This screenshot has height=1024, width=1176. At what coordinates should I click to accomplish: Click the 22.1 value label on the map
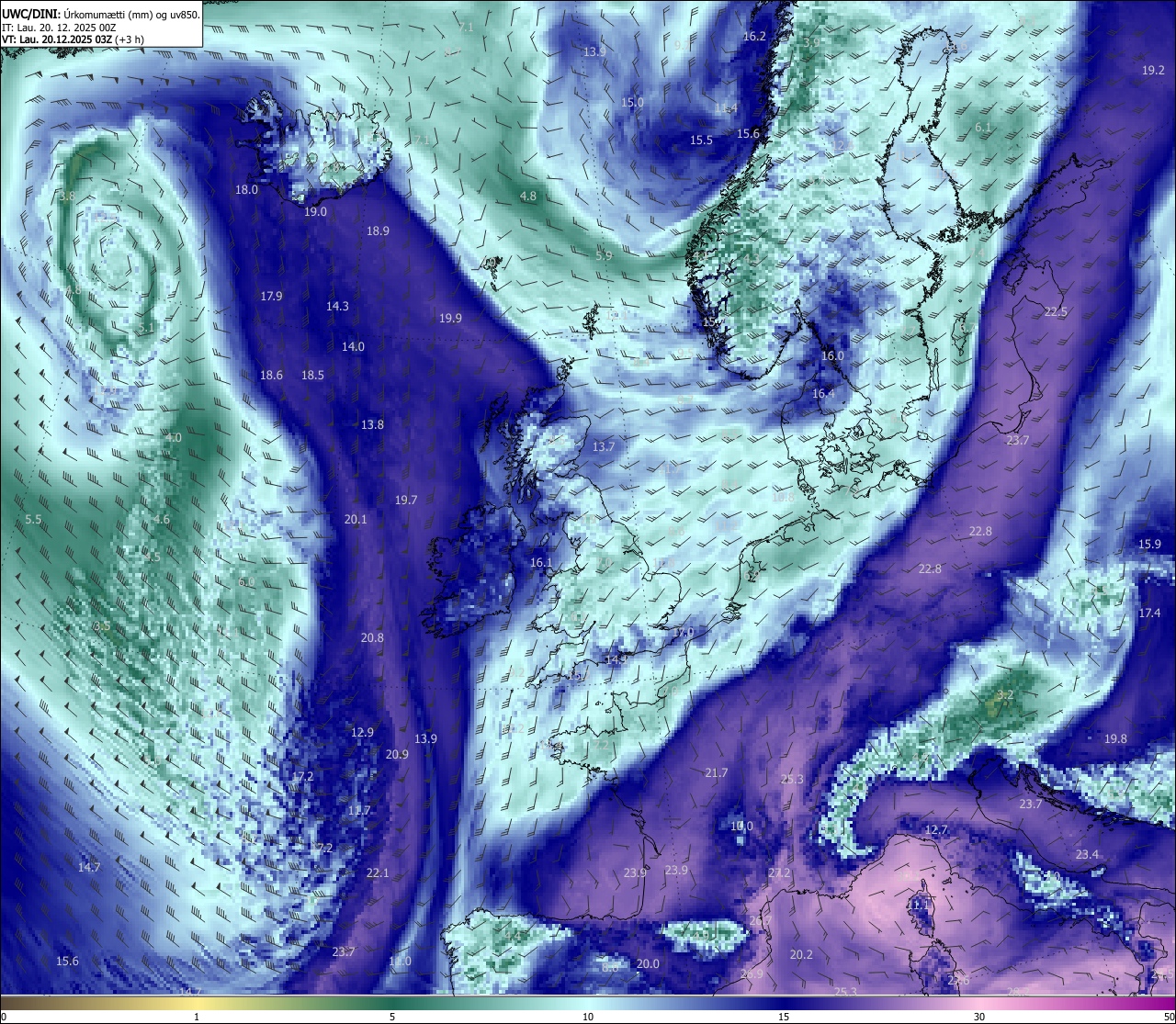coord(378,873)
